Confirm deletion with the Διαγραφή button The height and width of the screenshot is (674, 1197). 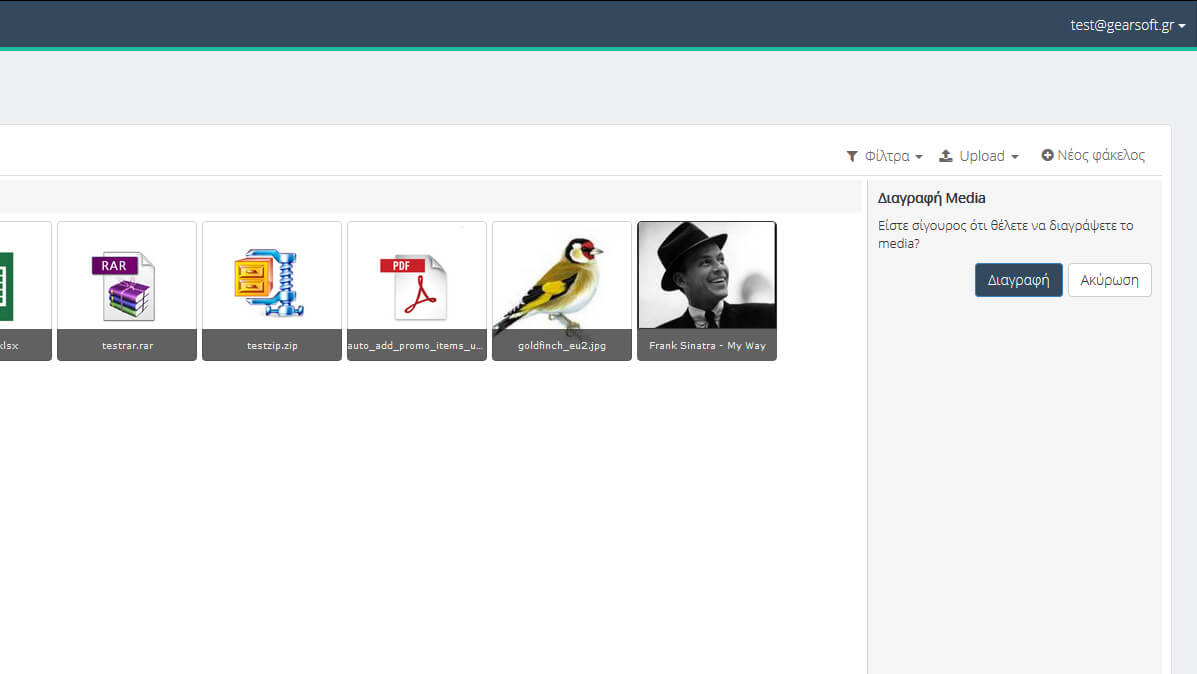coord(1018,280)
